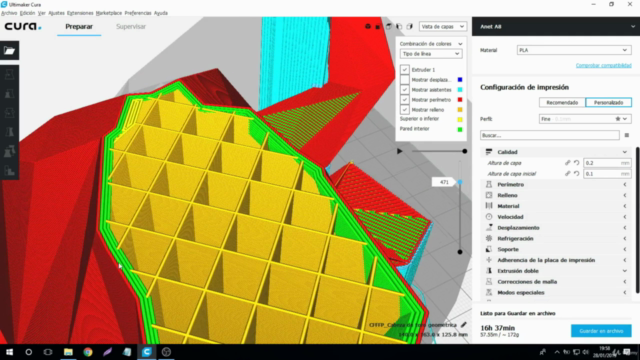Expand the Desplazamiento settings section

556,228
